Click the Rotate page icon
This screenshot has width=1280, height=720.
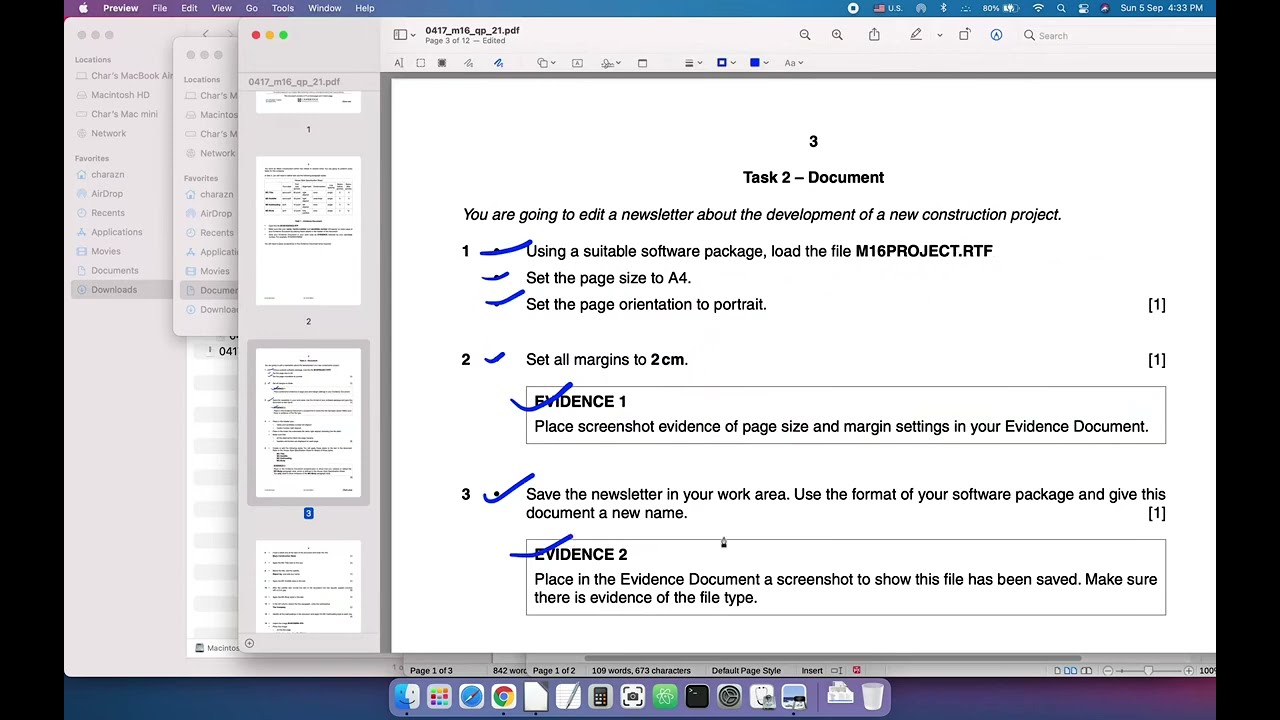click(964, 35)
